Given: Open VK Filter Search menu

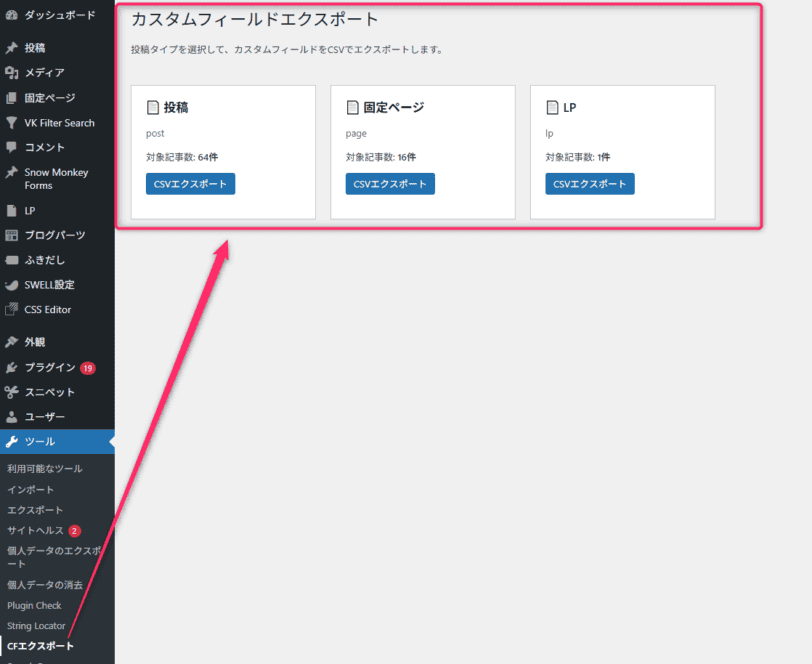Looking at the screenshot, I should [59, 123].
